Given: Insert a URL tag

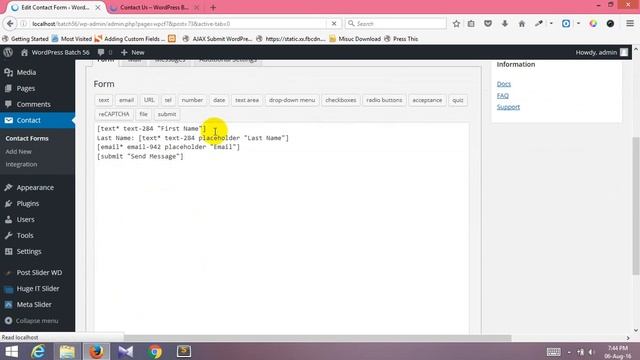Looking at the screenshot, I should (149, 100).
